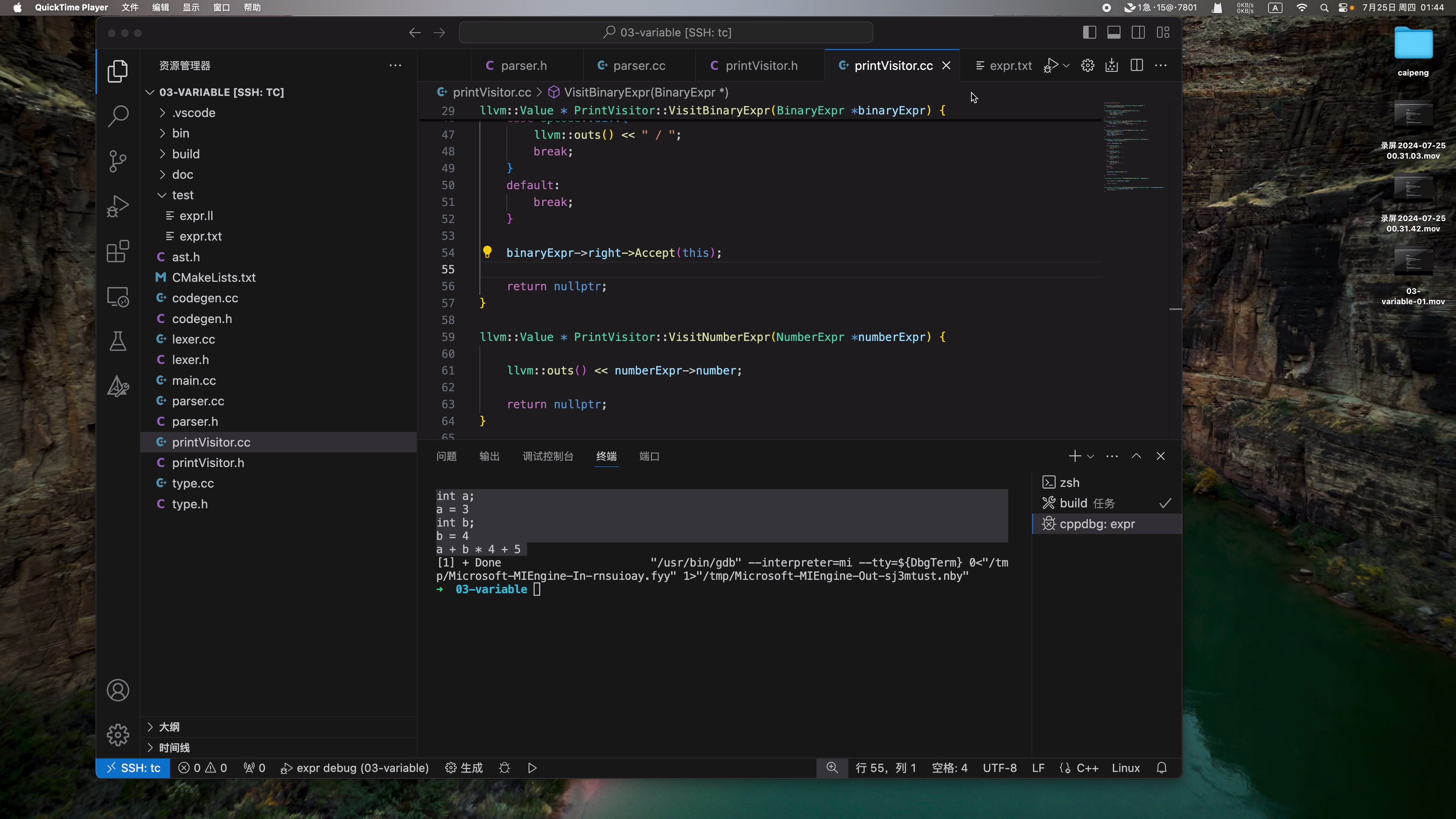Click the command center search field

(x=666, y=32)
